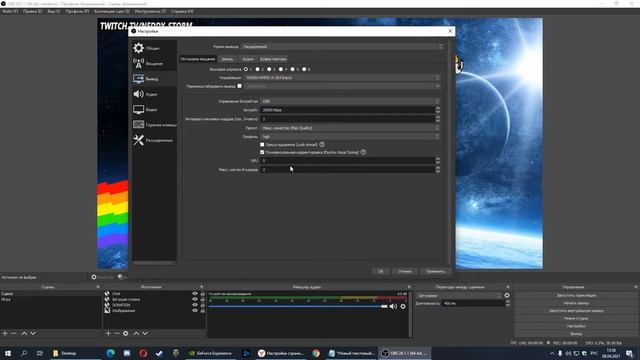Mute the audio mixer speaker icon
Viewport: 640px width, 360px height.
pyautogui.click(x=393, y=307)
